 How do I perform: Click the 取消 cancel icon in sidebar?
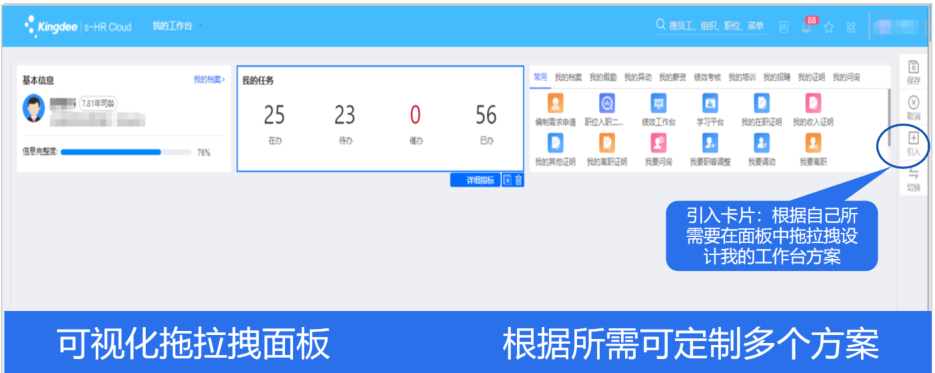click(913, 102)
